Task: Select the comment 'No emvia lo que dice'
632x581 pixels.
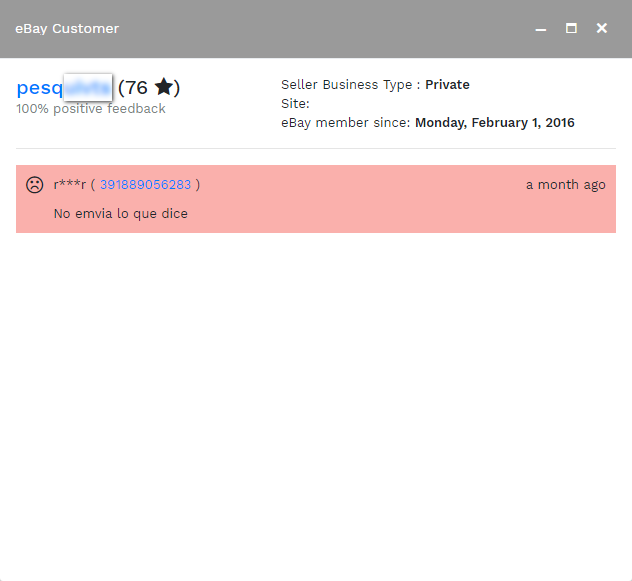Action: (x=120, y=213)
